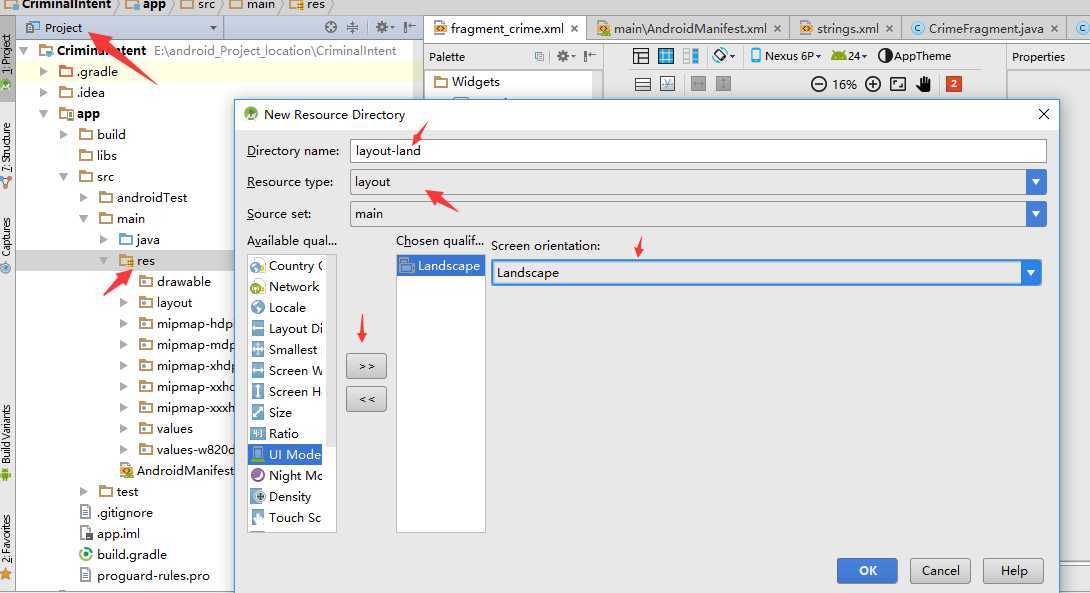The width and height of the screenshot is (1090, 593).
Task: Expand the layout folder under res
Action: [124, 303]
